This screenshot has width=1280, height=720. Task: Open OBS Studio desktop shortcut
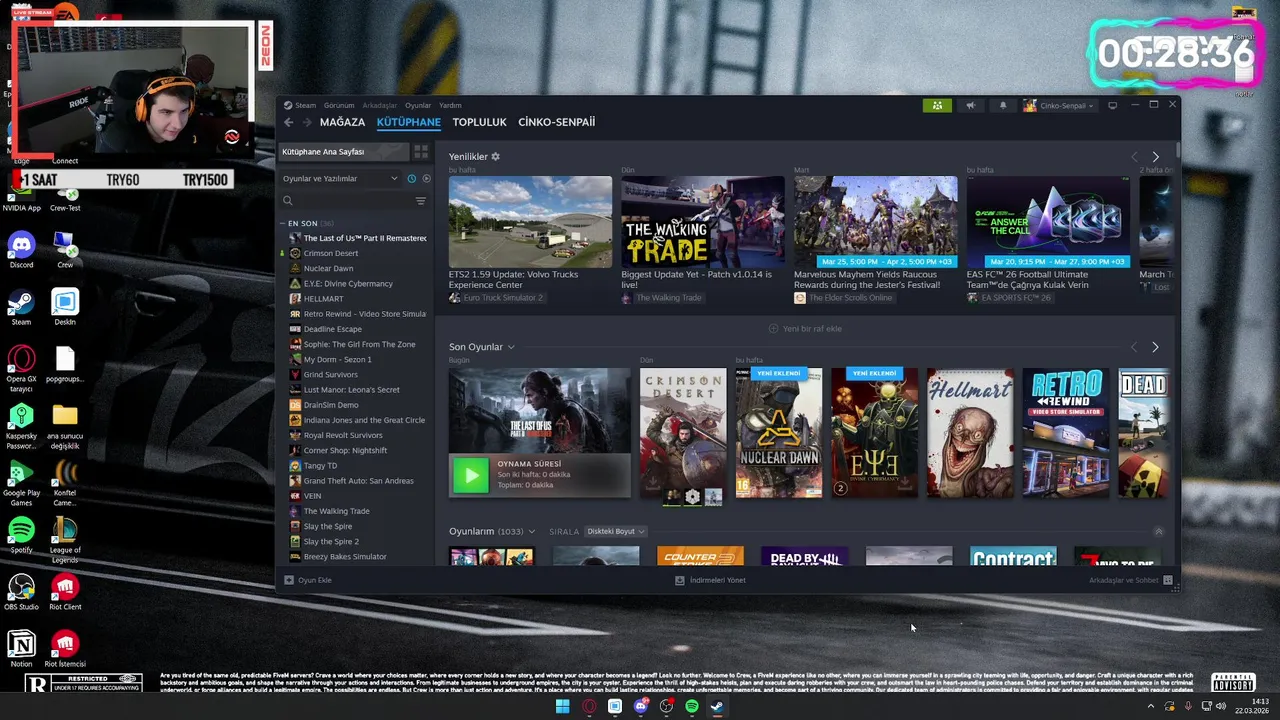click(x=21, y=592)
